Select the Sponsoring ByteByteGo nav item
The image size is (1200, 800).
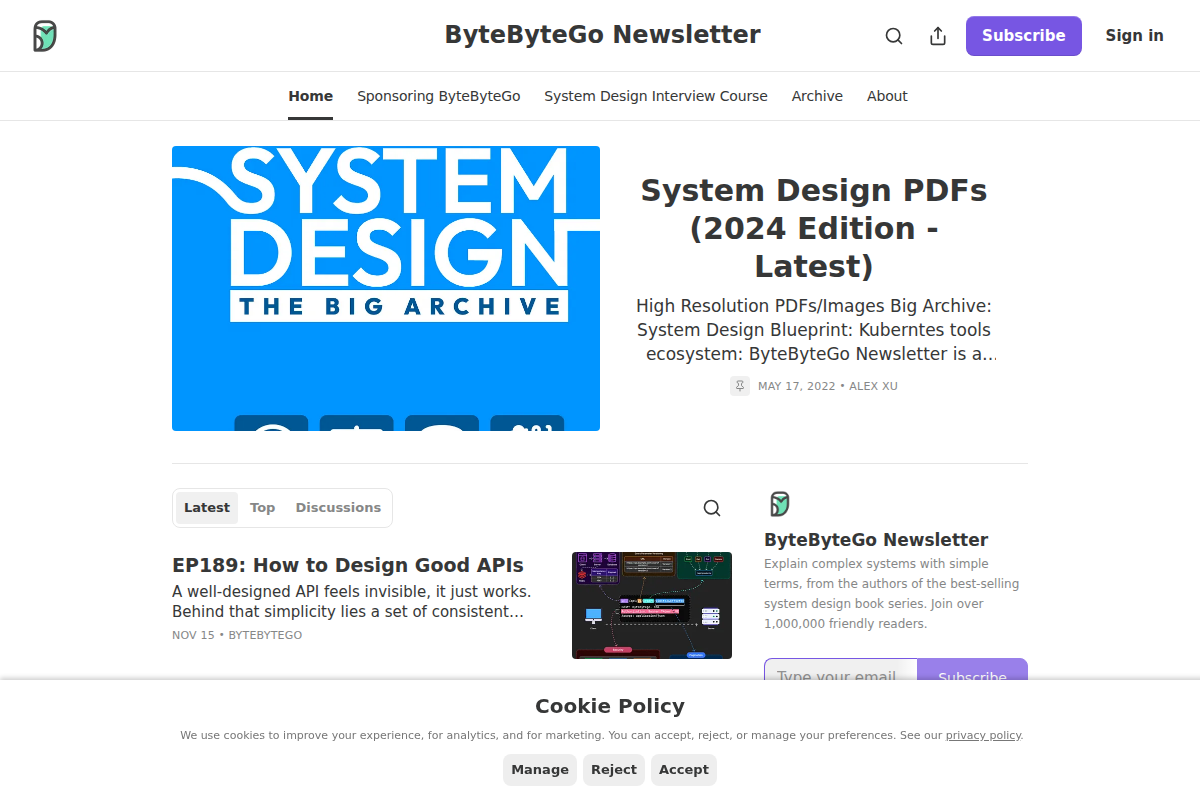(x=438, y=96)
